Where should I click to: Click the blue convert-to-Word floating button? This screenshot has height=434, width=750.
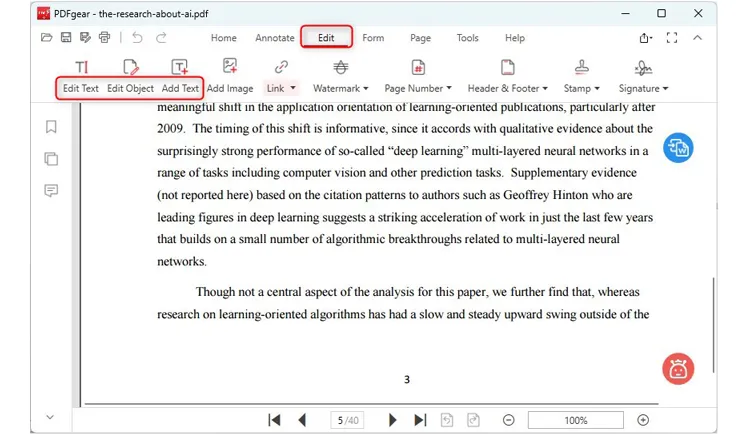[678, 148]
